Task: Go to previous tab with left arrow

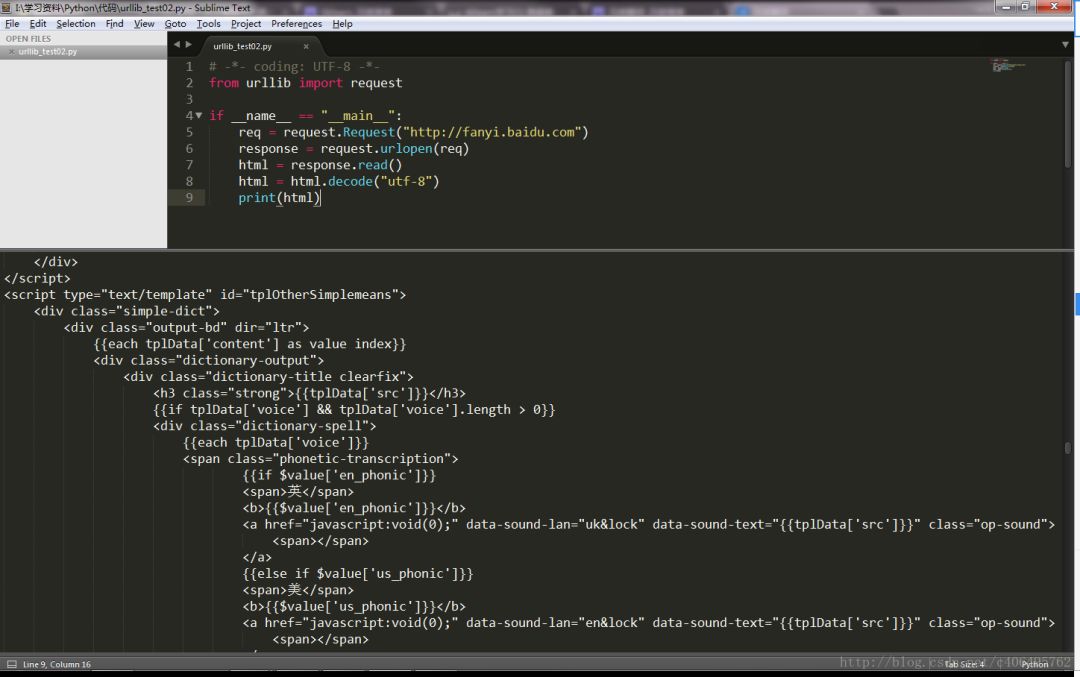Action: tap(176, 44)
